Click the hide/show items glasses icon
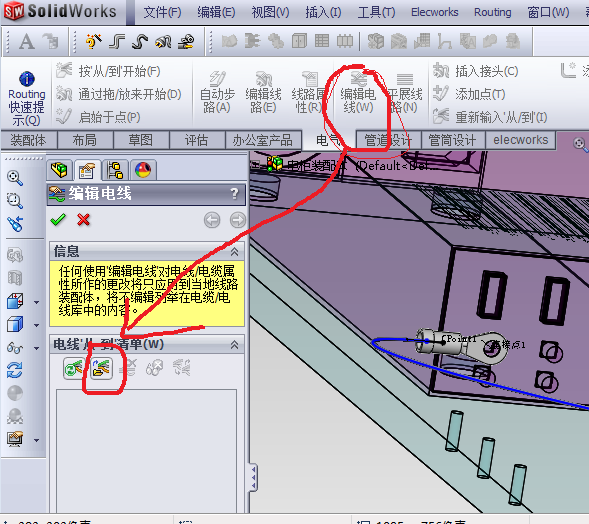The height and width of the screenshot is (524, 589). point(15,348)
